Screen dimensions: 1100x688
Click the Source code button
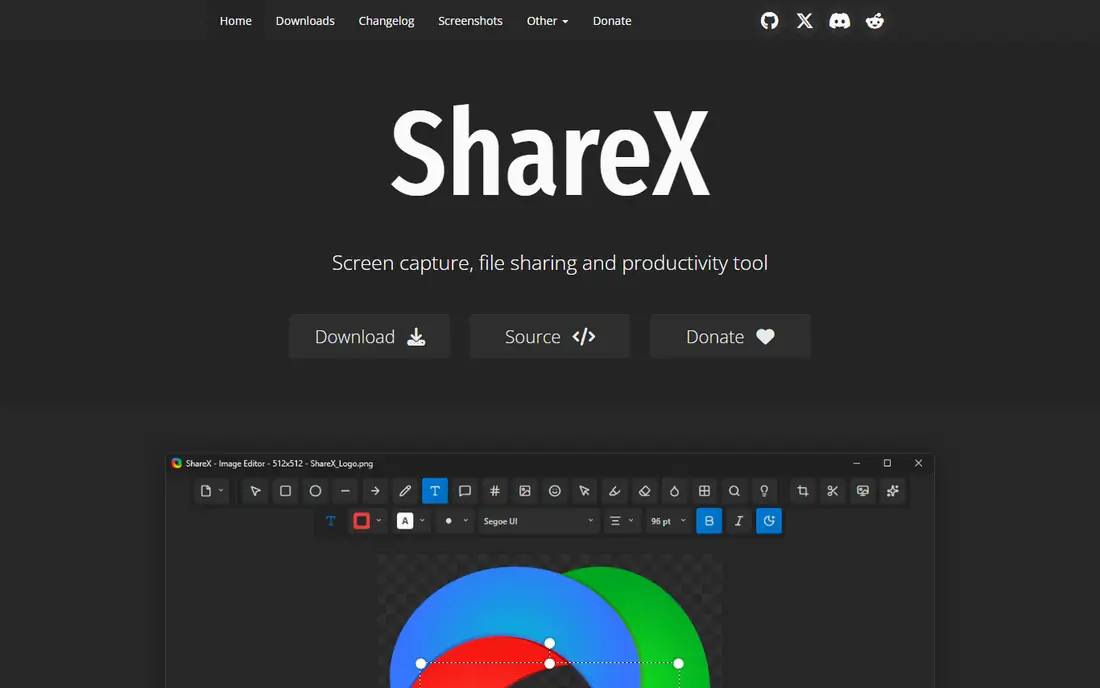click(550, 337)
